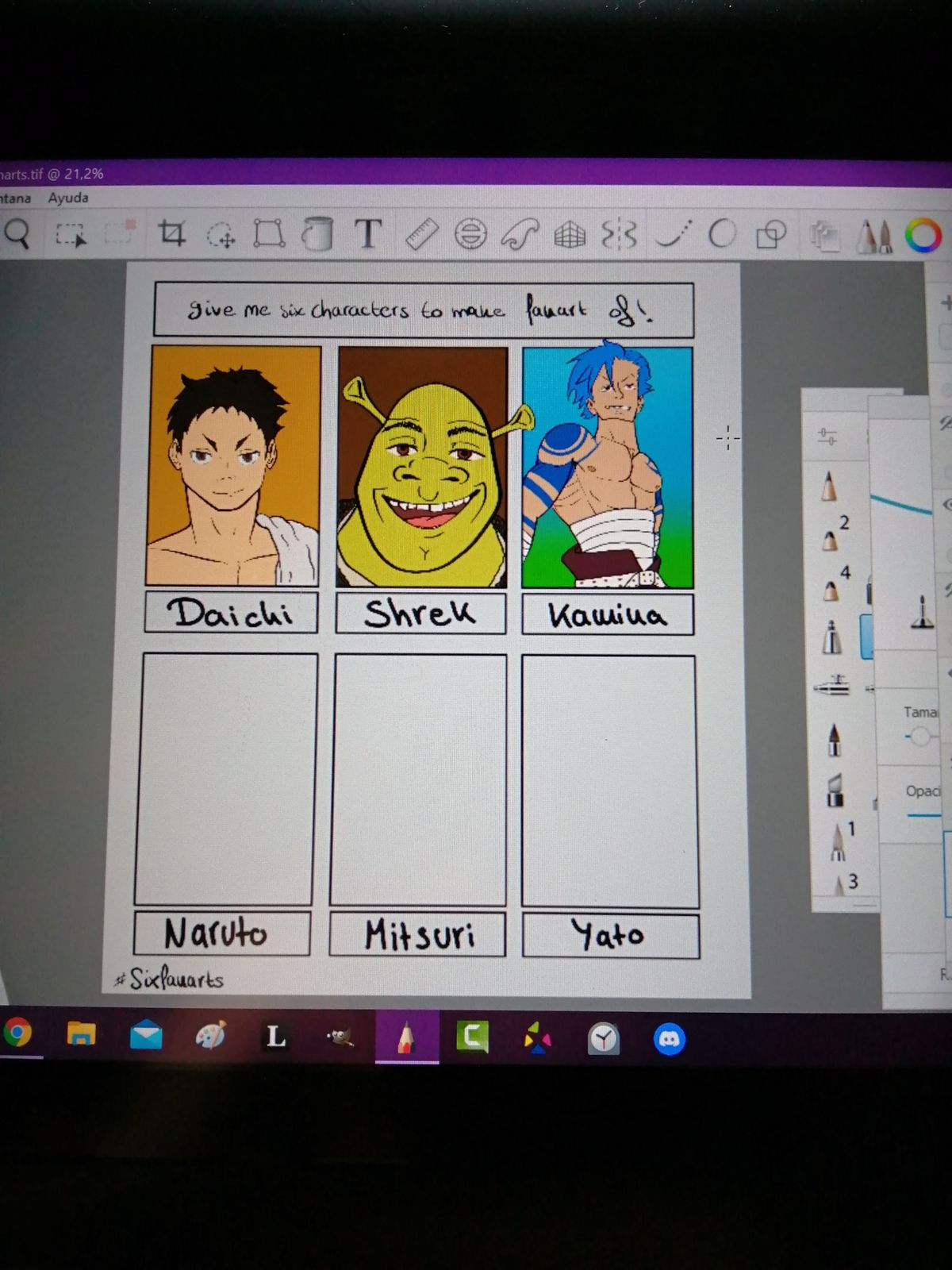Open the Color Editor wheel
The height and width of the screenshot is (1270, 952).
click(x=923, y=236)
